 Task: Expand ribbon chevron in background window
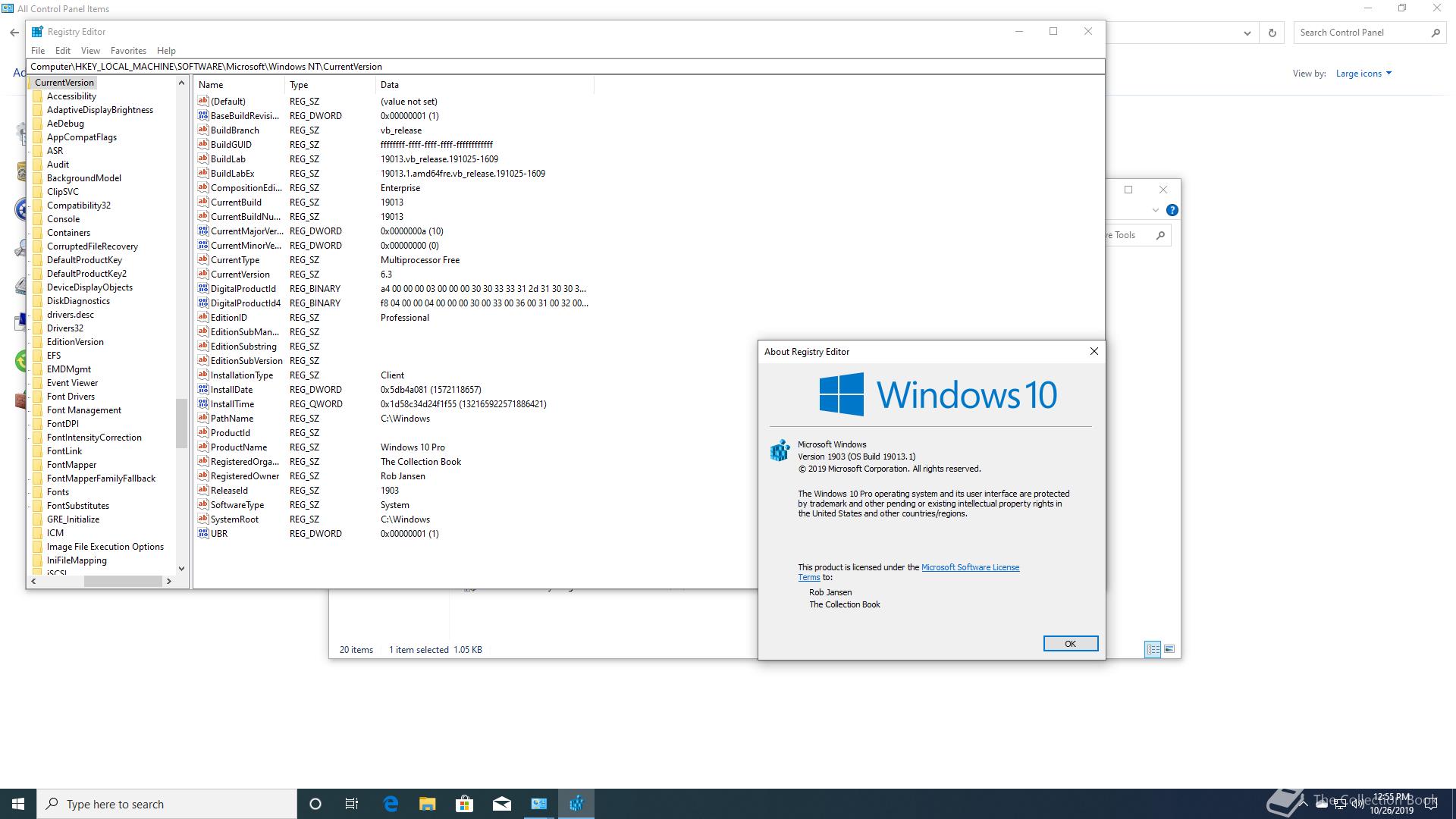1155,210
